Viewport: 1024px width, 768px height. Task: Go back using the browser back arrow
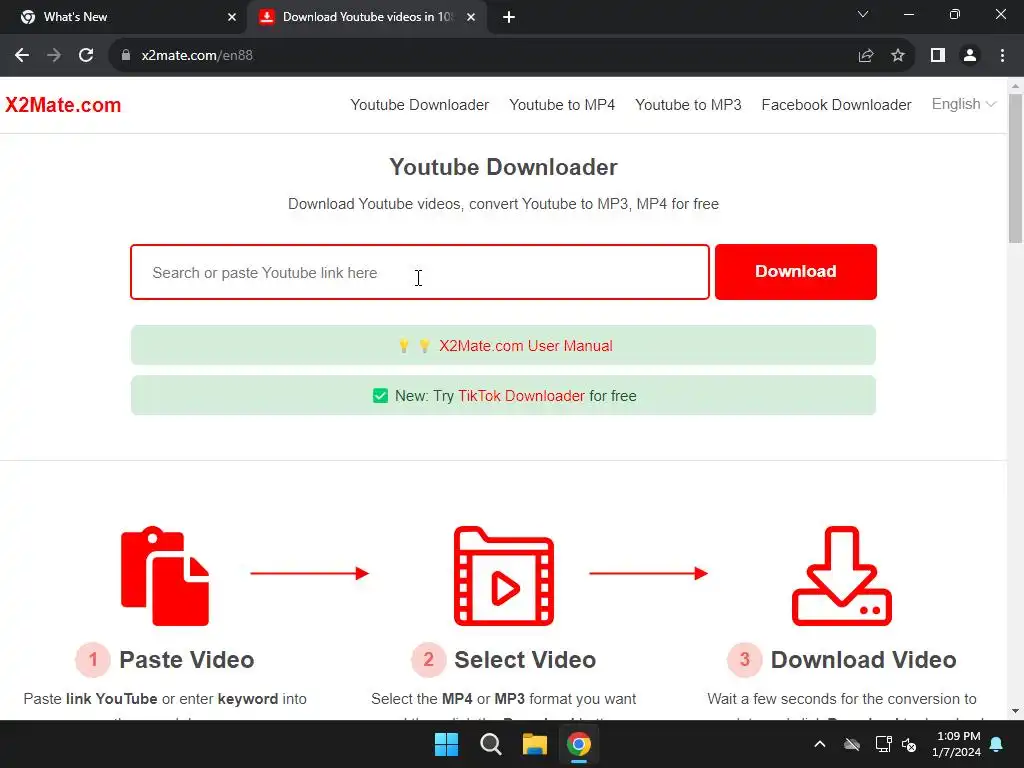pyautogui.click(x=22, y=56)
